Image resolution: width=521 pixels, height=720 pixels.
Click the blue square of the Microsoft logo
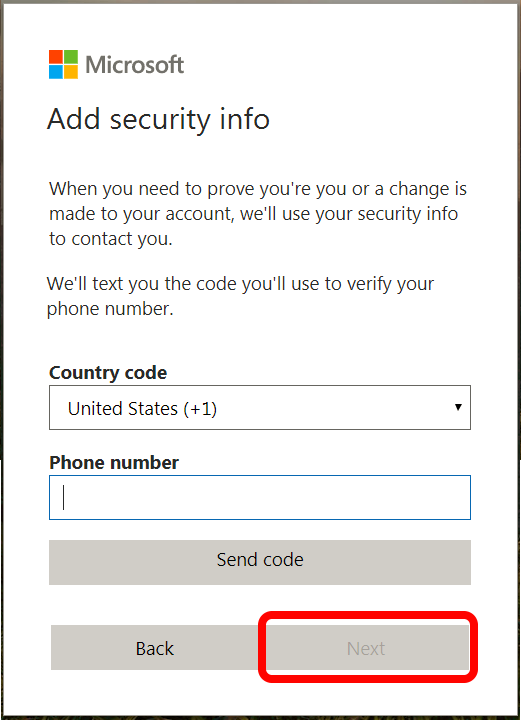pos(56,72)
